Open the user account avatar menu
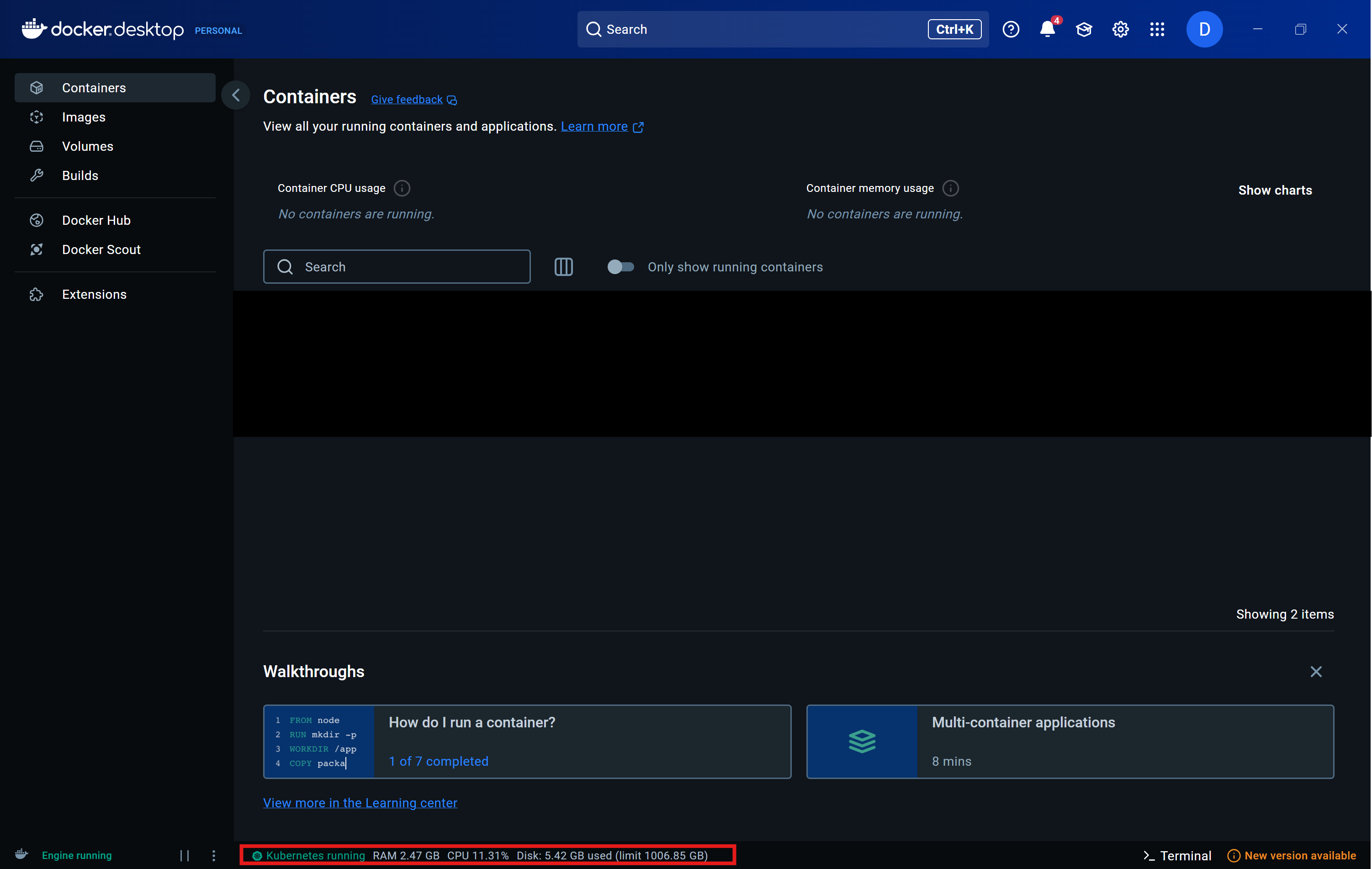This screenshot has width=1372, height=869. (1204, 29)
